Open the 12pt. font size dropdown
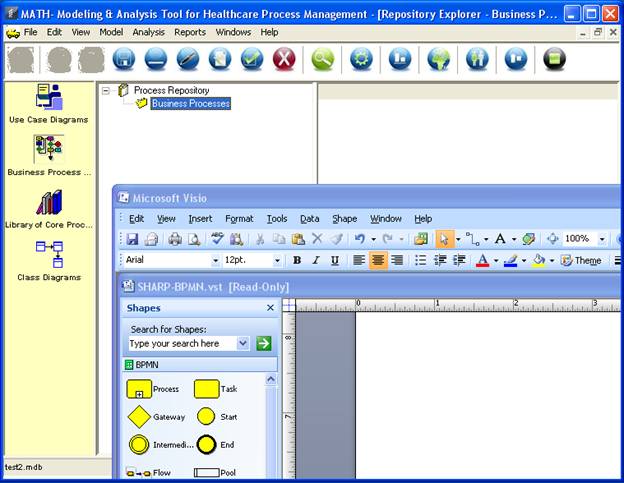Image resolution: width=624 pixels, height=483 pixels. 277,260
